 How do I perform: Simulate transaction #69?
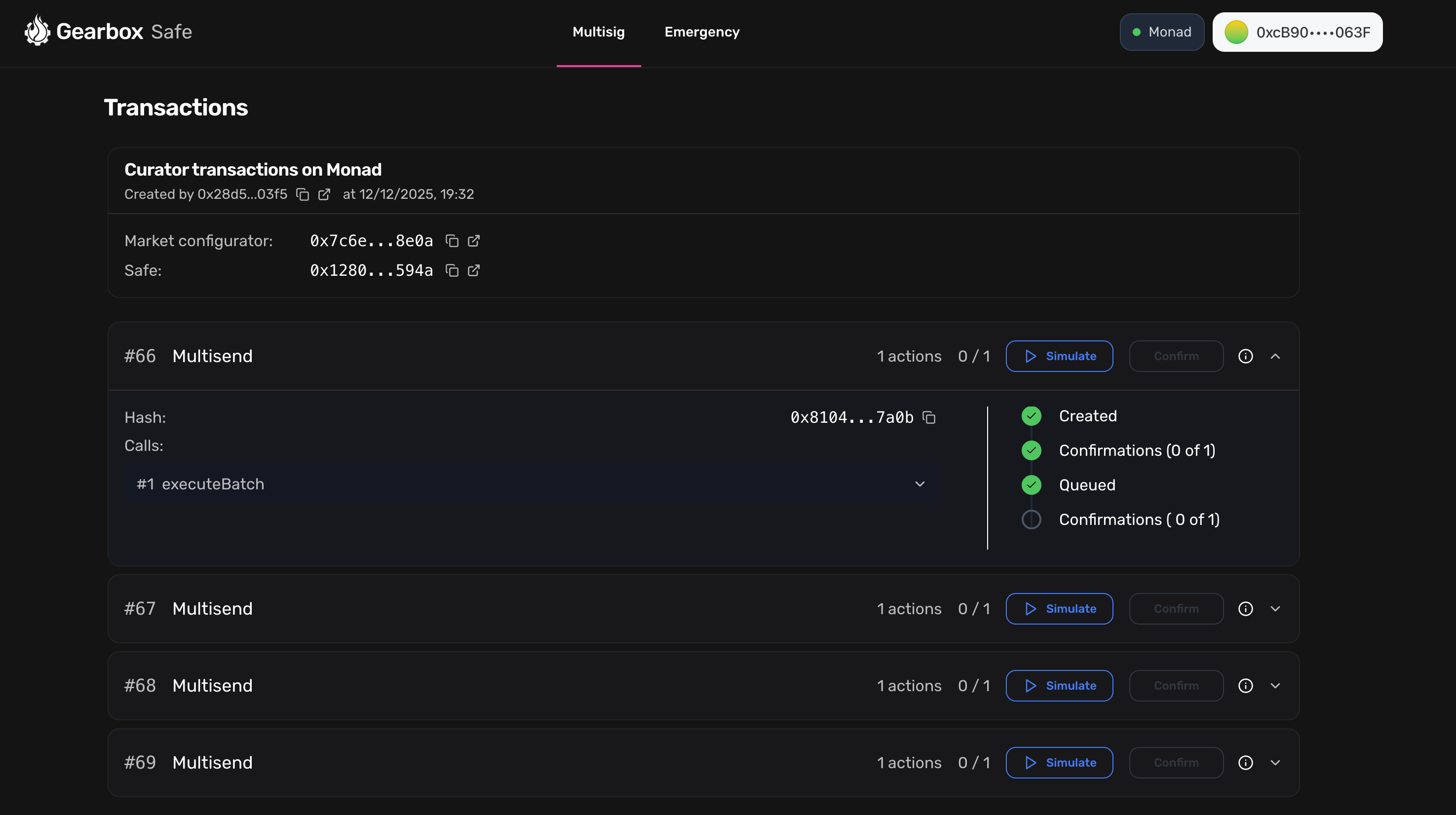(x=1059, y=763)
